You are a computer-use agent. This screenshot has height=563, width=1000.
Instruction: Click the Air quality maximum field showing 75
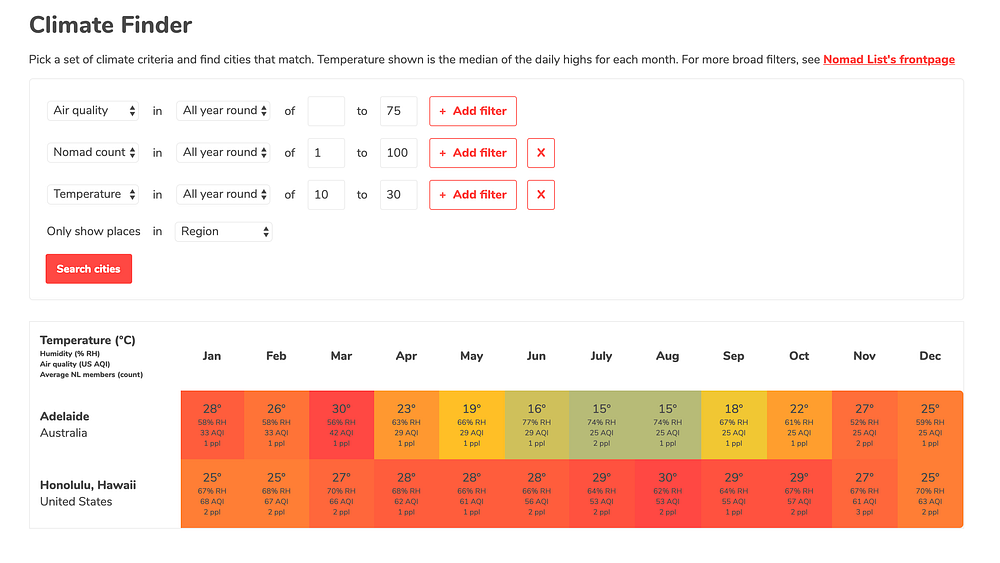399,111
